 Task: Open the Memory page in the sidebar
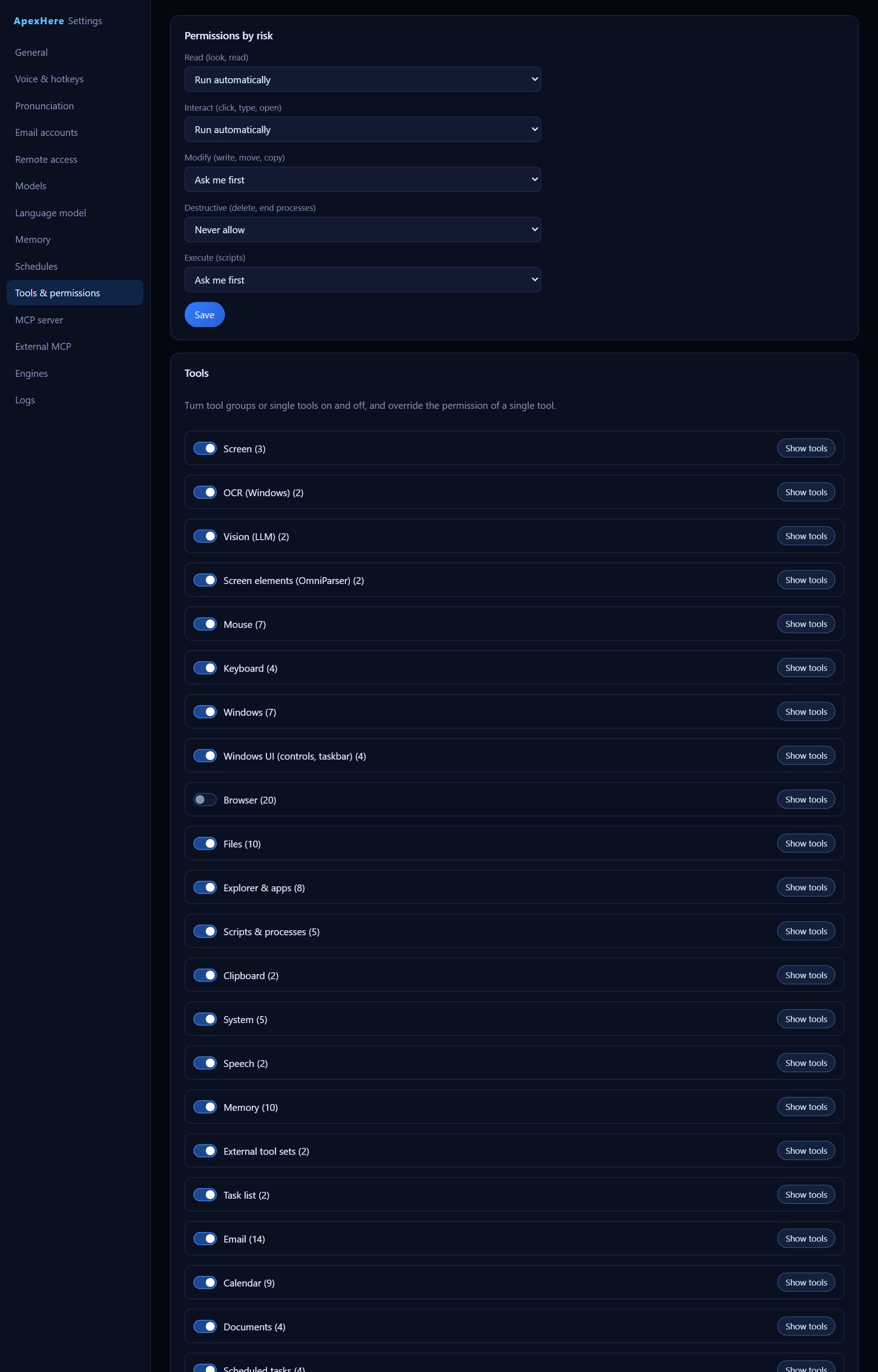pos(75,239)
